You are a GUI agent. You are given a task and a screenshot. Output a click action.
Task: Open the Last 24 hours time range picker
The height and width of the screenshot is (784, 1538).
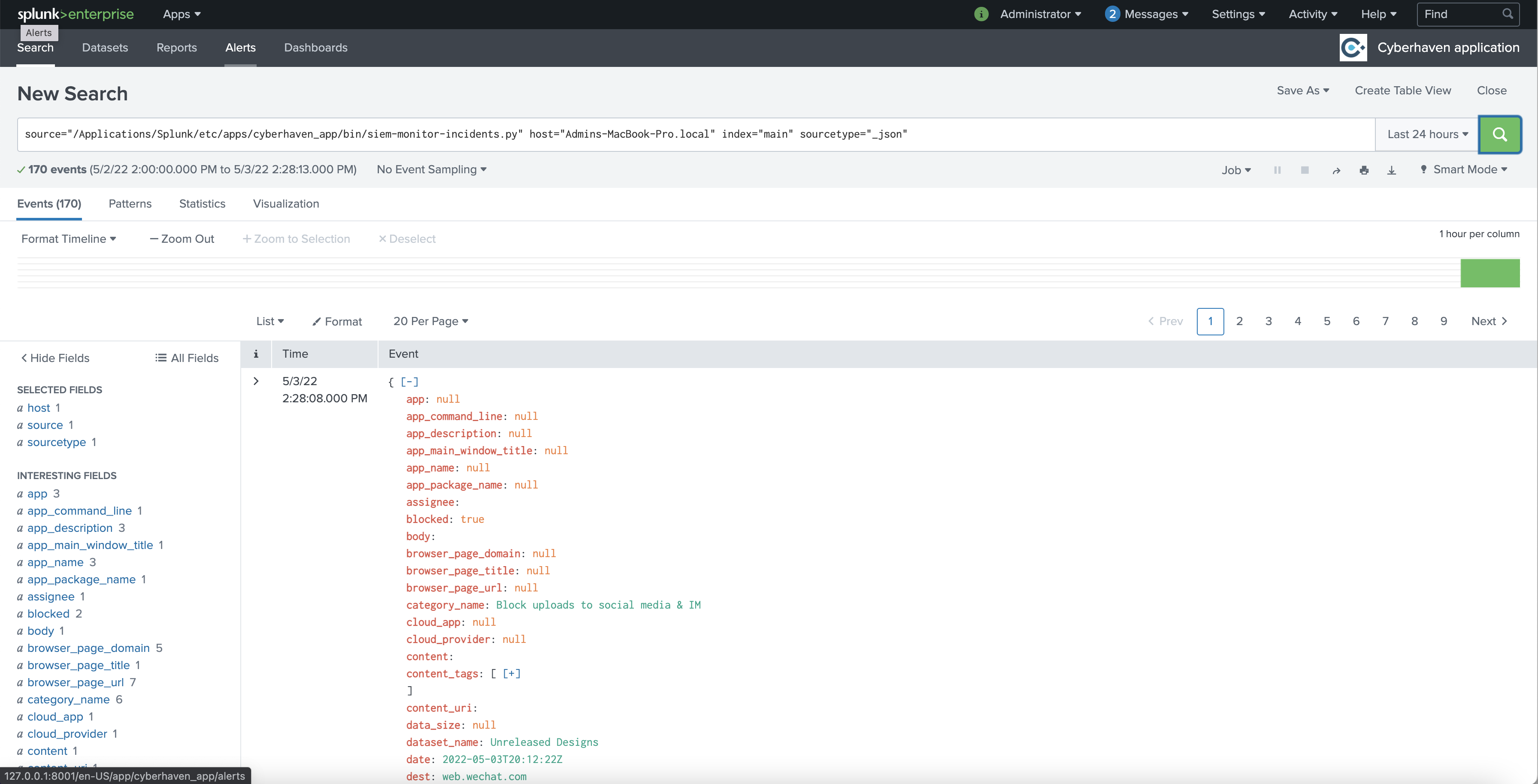click(1426, 134)
